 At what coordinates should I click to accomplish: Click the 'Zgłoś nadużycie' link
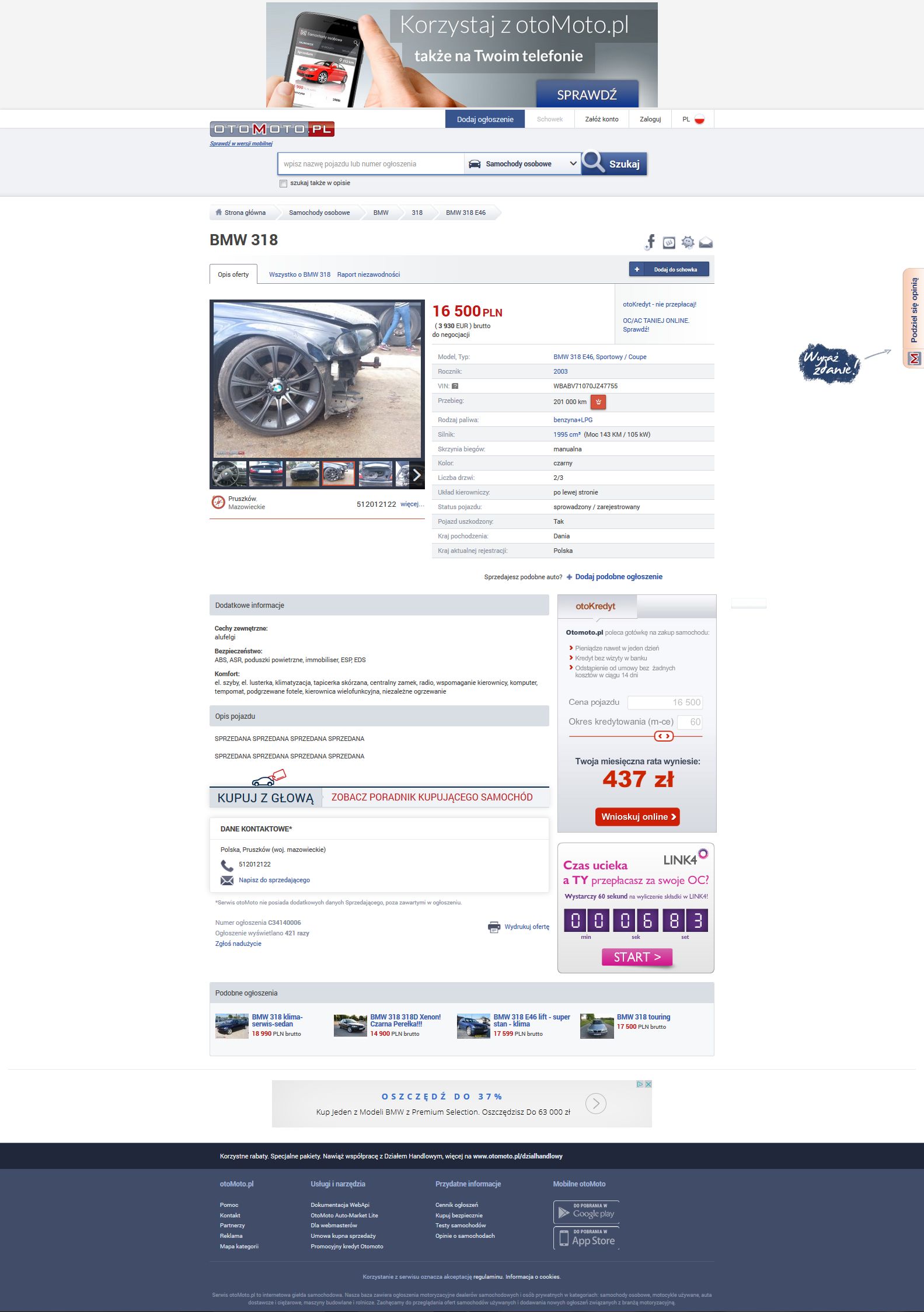pyautogui.click(x=238, y=944)
